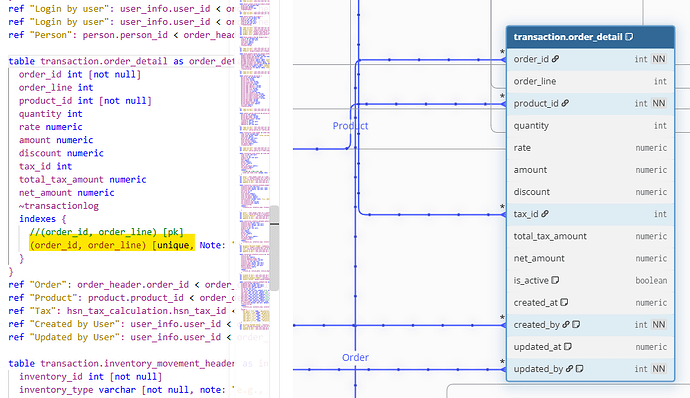The height and width of the screenshot is (398, 690).
Task: Click the ref "Product" code line
Action: [x=121, y=298]
